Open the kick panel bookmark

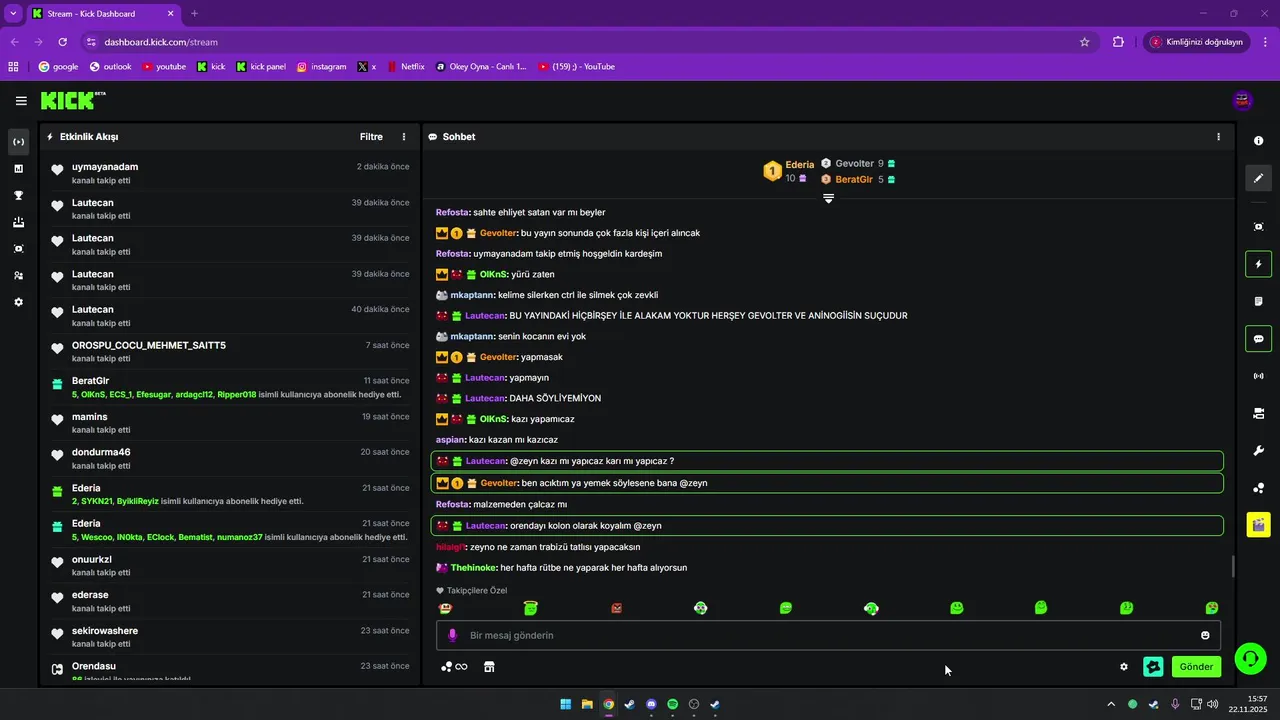(x=261, y=67)
